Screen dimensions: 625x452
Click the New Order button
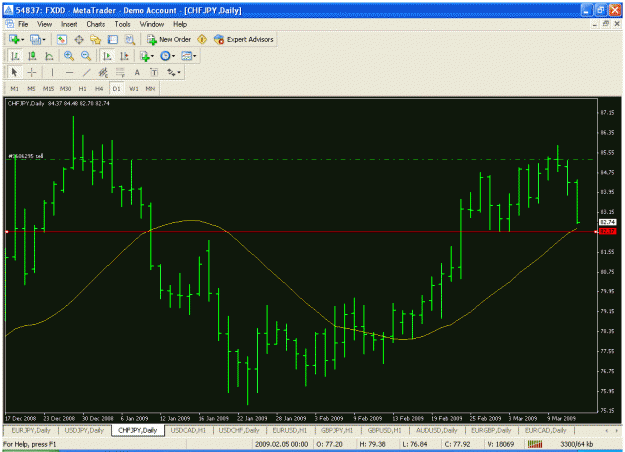pyautogui.click(x=169, y=39)
